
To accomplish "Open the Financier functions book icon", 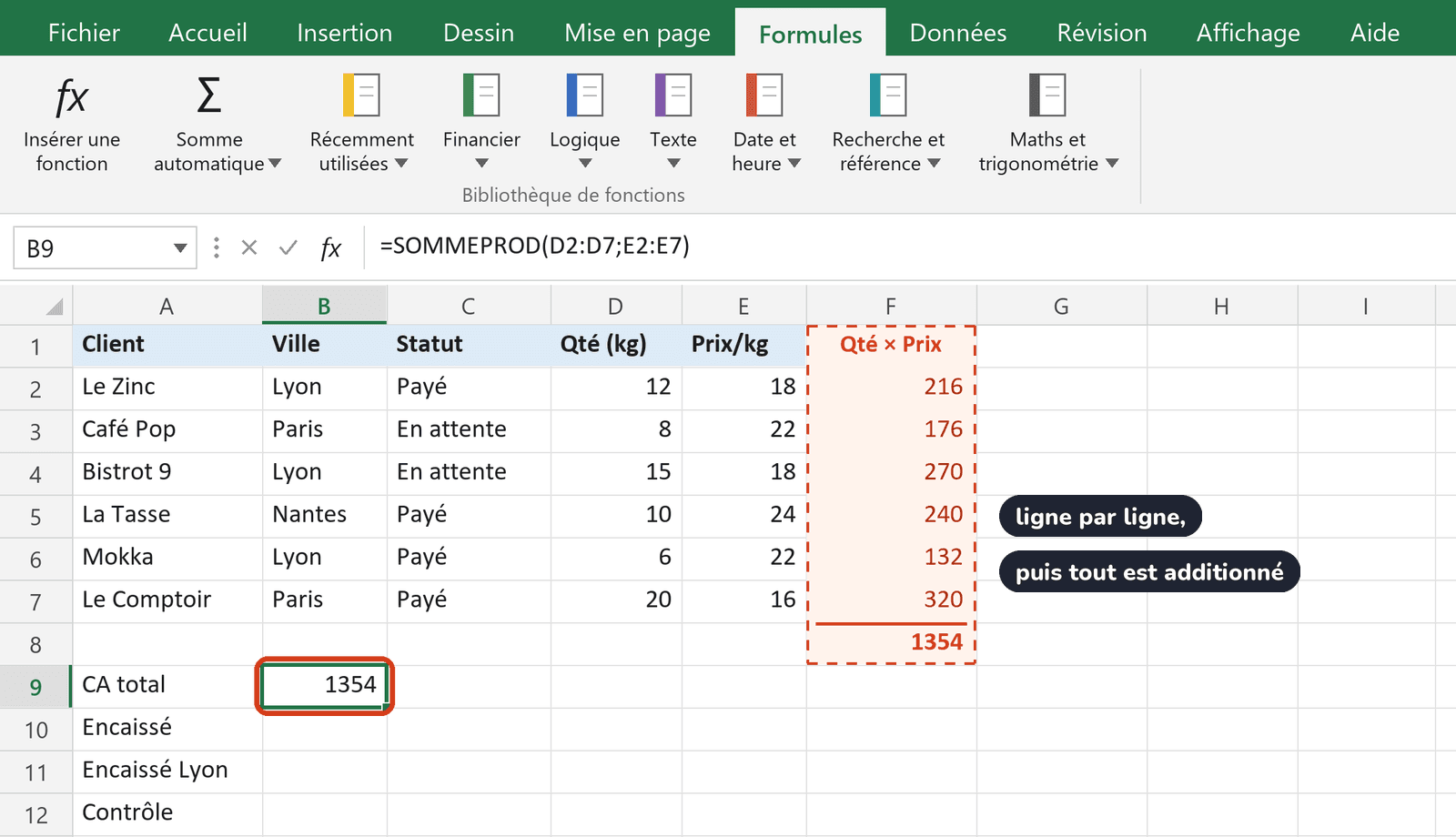I will (481, 95).
